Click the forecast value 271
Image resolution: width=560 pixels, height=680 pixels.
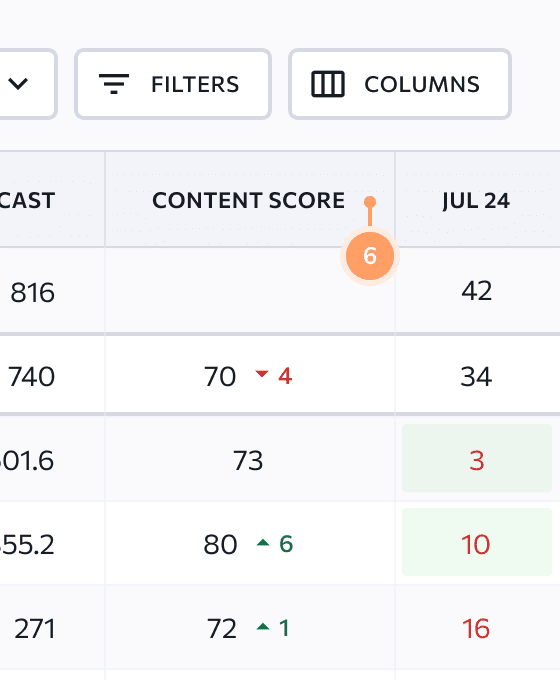(x=35, y=629)
